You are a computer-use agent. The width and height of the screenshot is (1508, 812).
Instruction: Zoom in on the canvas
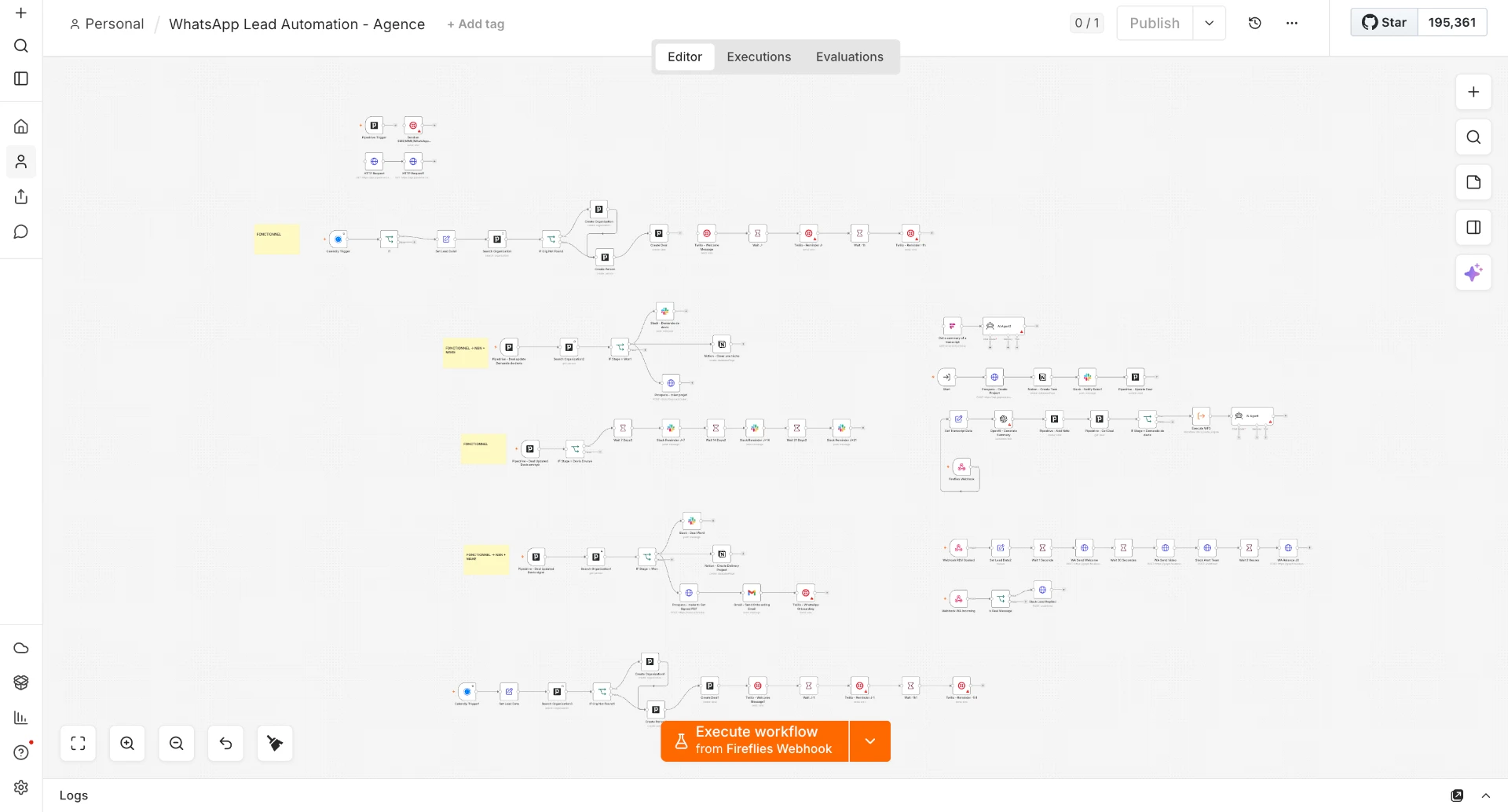click(127, 744)
